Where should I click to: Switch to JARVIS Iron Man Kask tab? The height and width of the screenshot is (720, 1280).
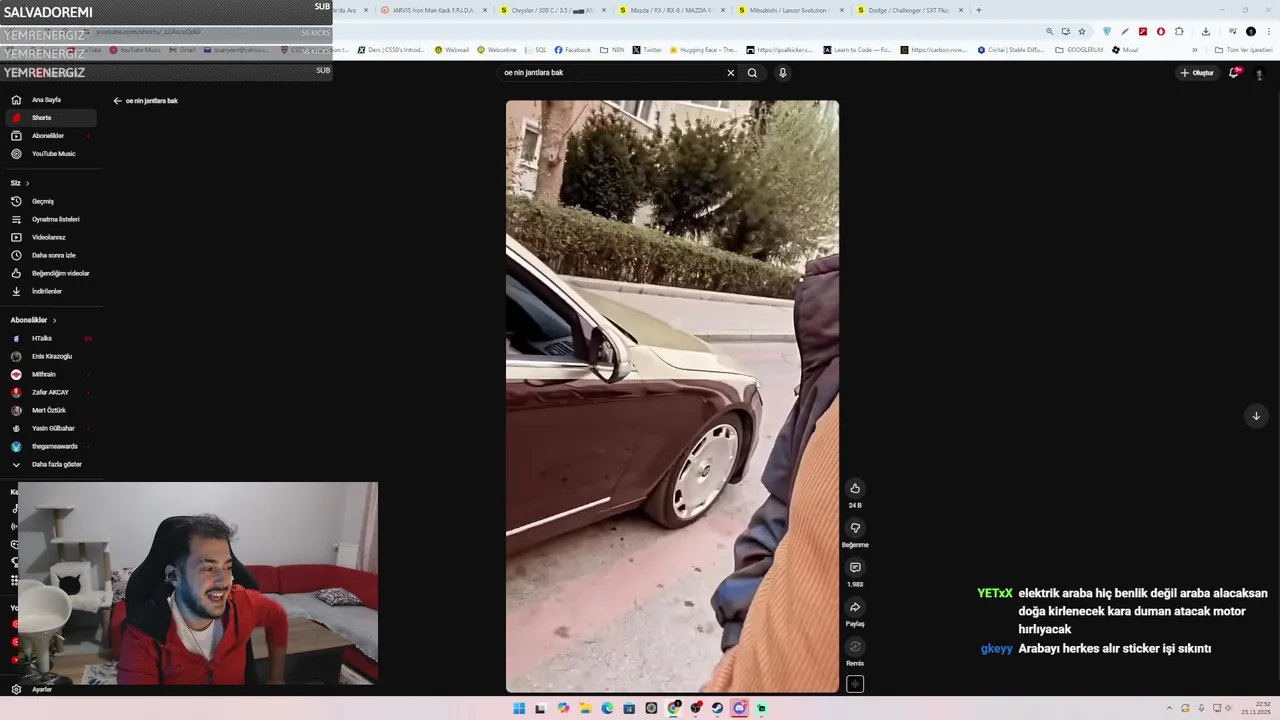coord(432,10)
